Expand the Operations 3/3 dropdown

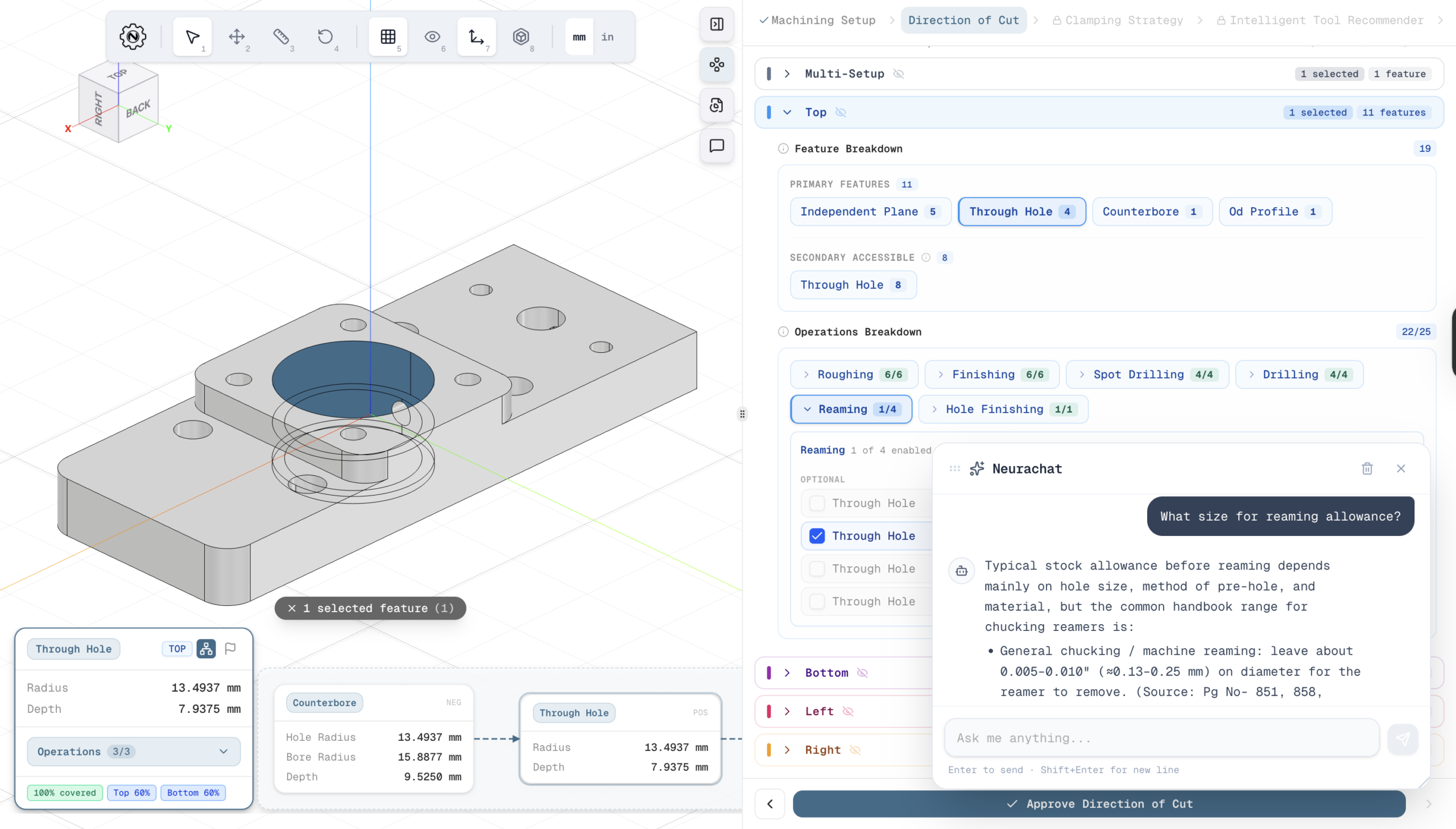point(134,752)
